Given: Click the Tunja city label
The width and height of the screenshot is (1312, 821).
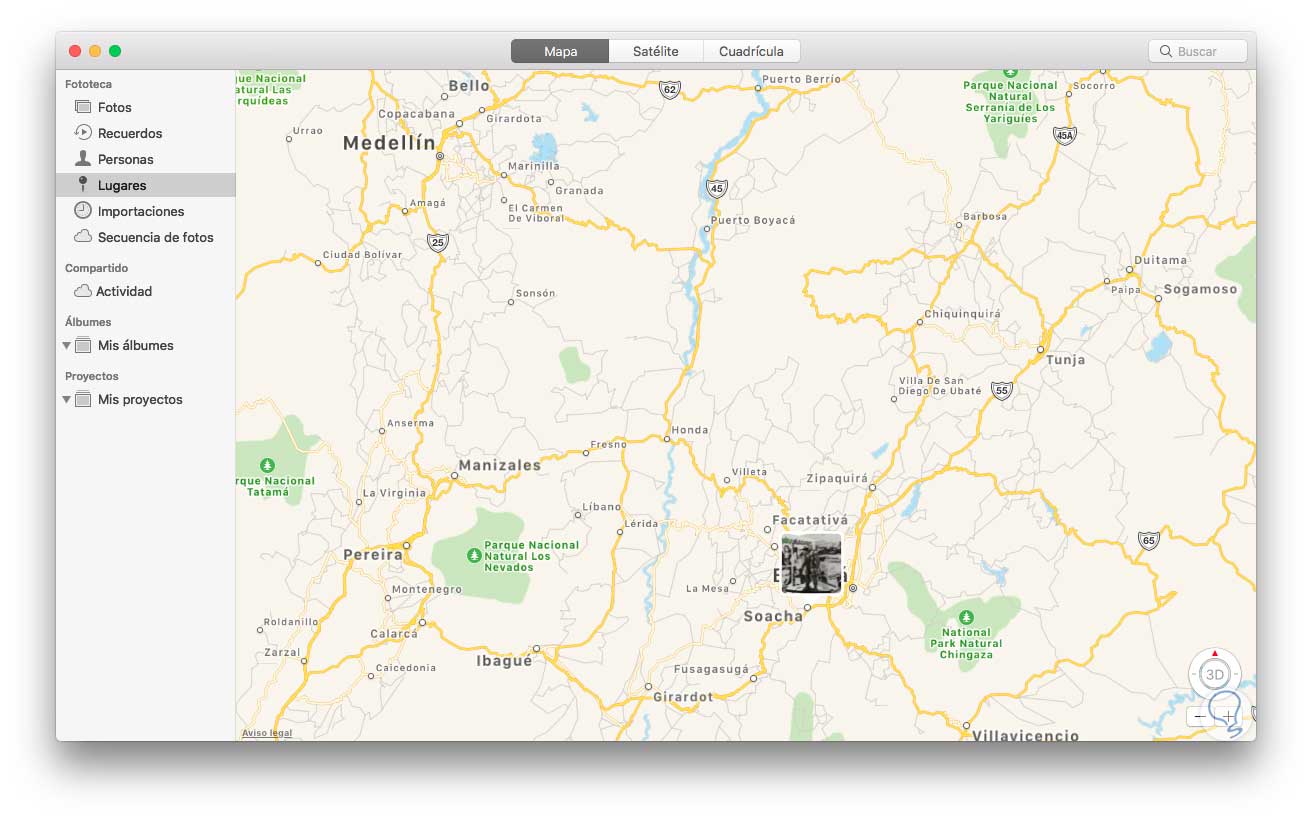Looking at the screenshot, I should point(1065,360).
